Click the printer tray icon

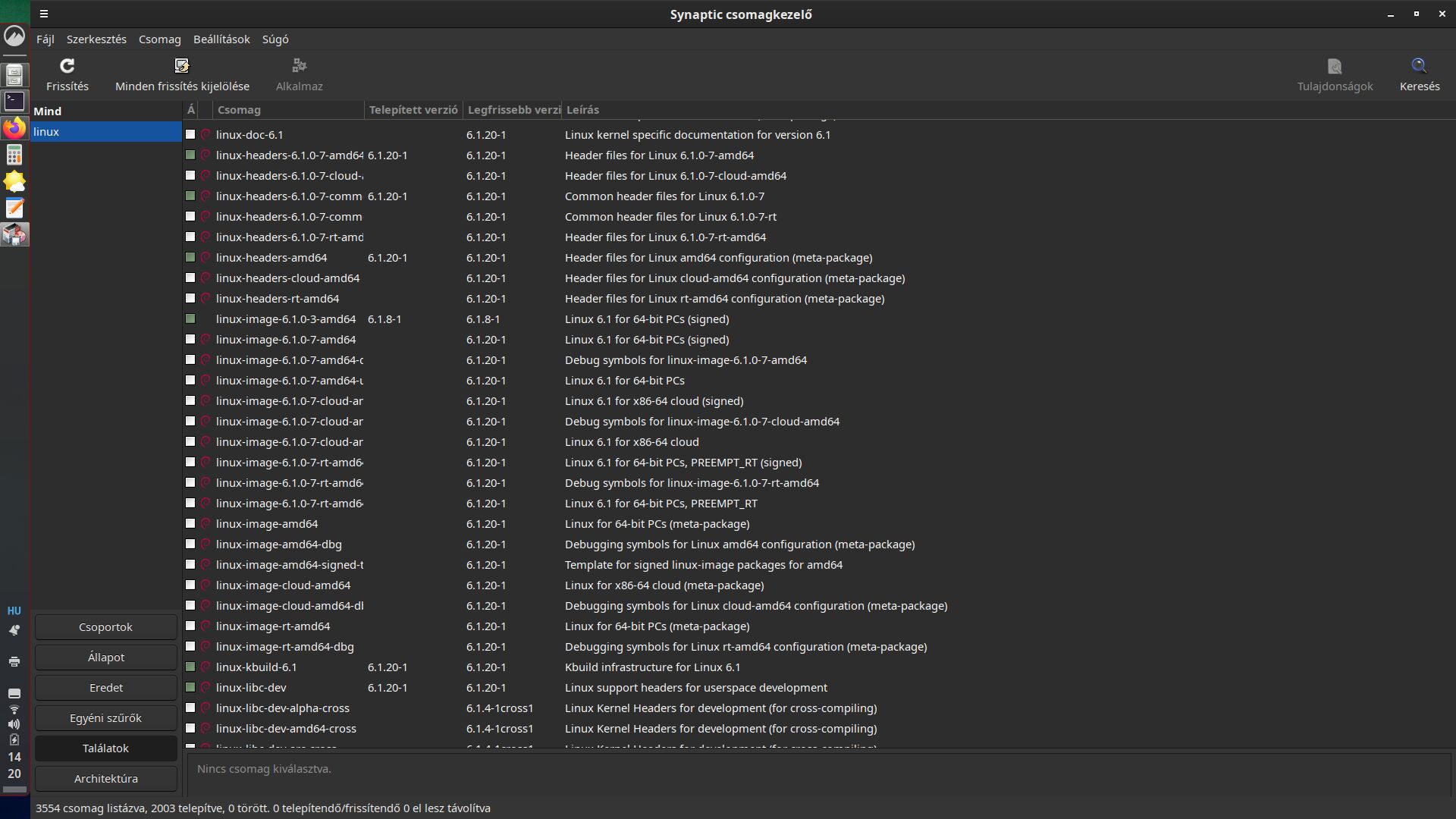(14, 662)
